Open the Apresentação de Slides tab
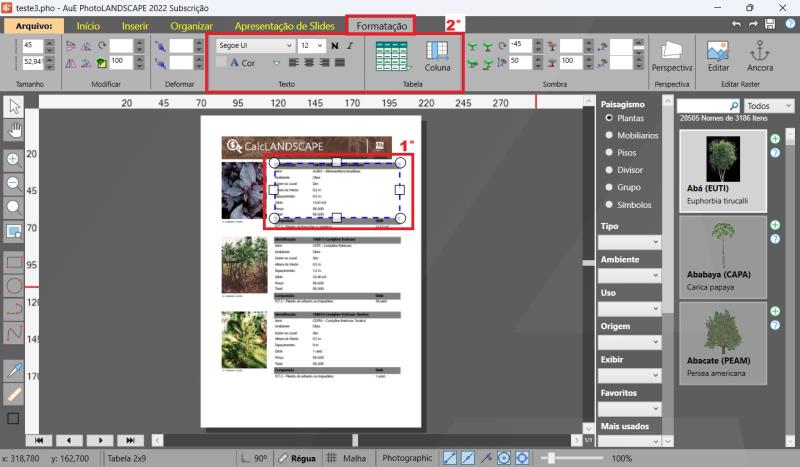 286,26
